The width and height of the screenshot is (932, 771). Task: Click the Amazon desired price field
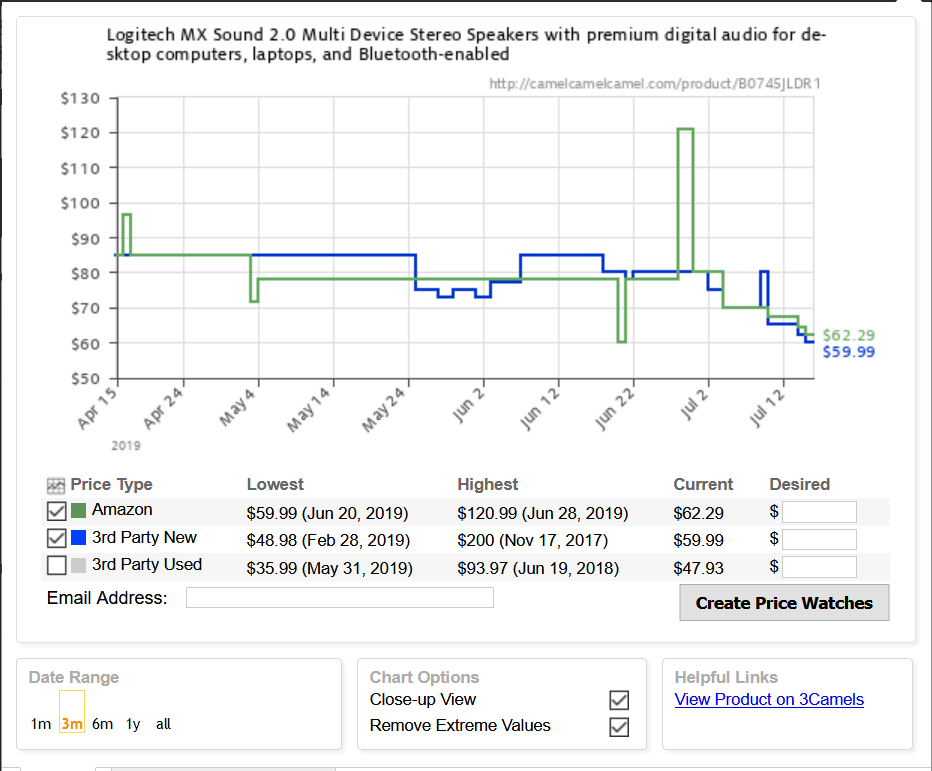tap(819, 512)
